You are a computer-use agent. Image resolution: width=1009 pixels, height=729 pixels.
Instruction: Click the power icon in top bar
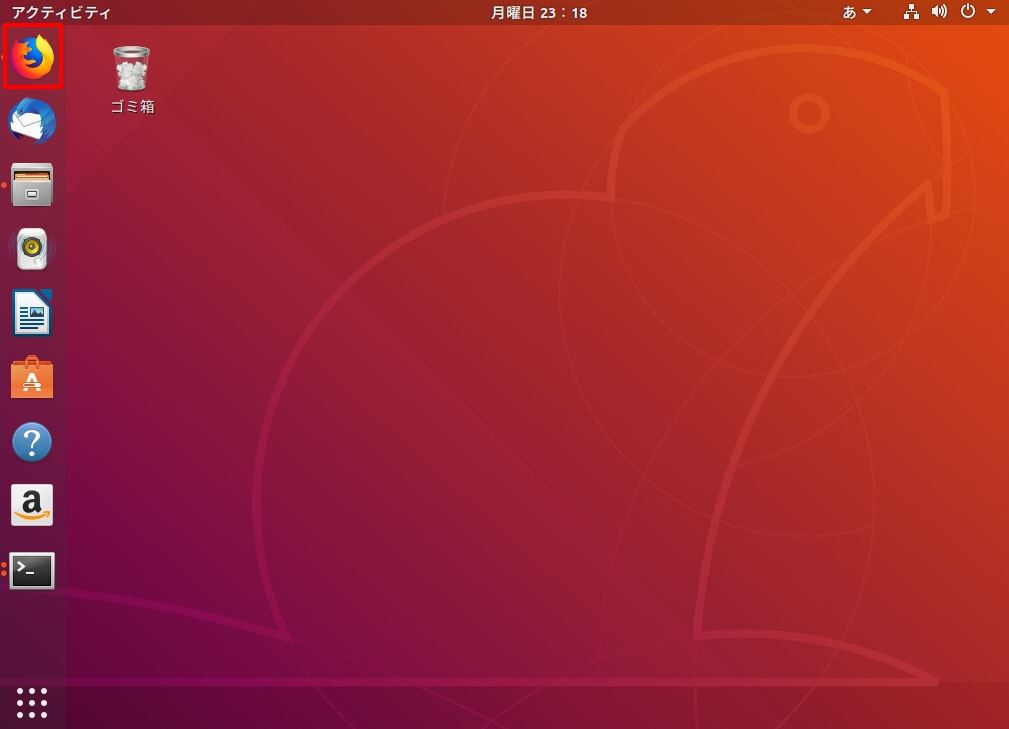(x=968, y=11)
